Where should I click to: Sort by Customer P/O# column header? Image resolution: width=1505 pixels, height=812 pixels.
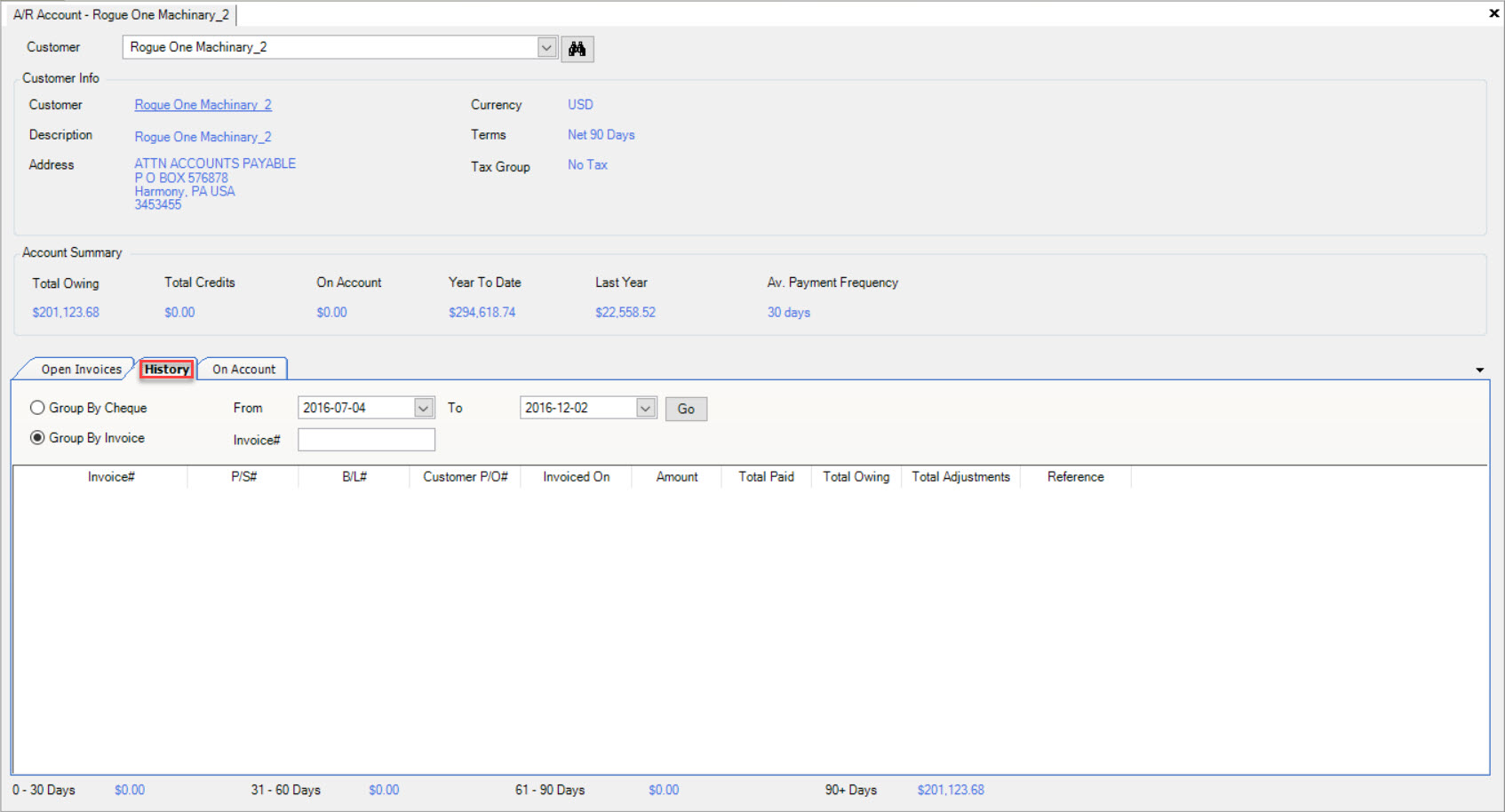click(x=466, y=477)
